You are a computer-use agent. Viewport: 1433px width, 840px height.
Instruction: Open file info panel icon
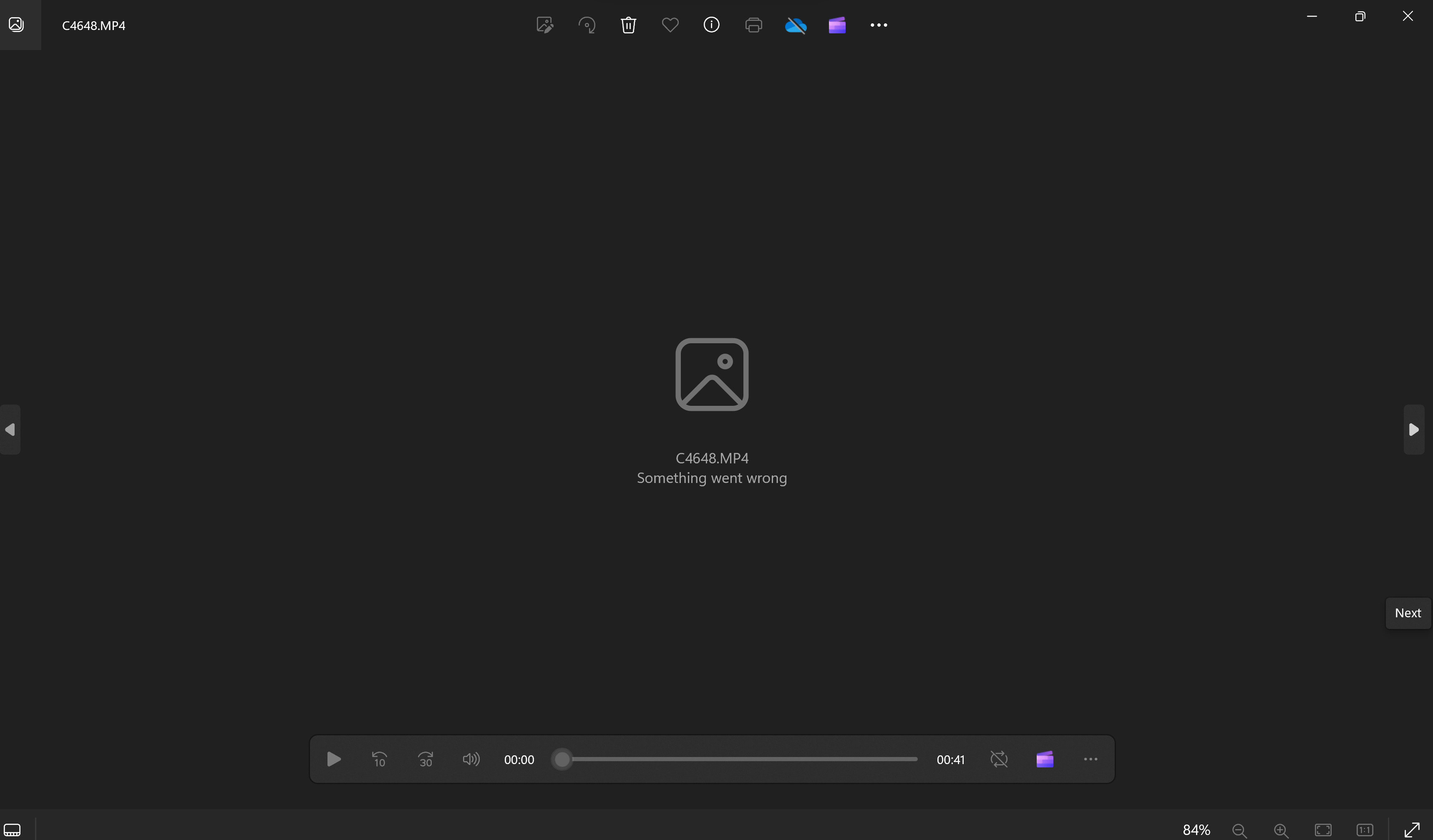(x=711, y=25)
